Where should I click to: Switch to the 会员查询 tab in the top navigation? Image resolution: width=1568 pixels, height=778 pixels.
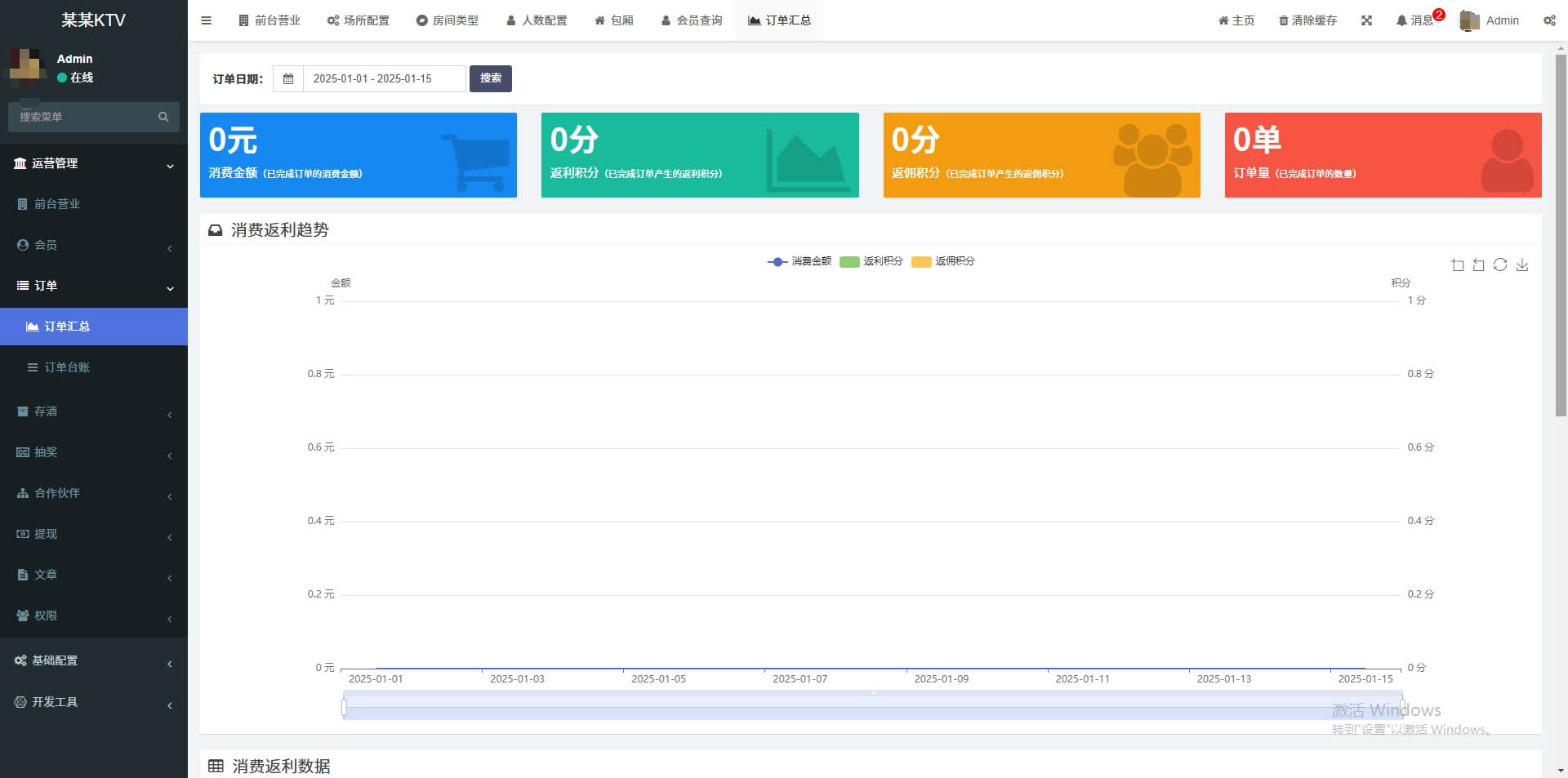click(692, 20)
